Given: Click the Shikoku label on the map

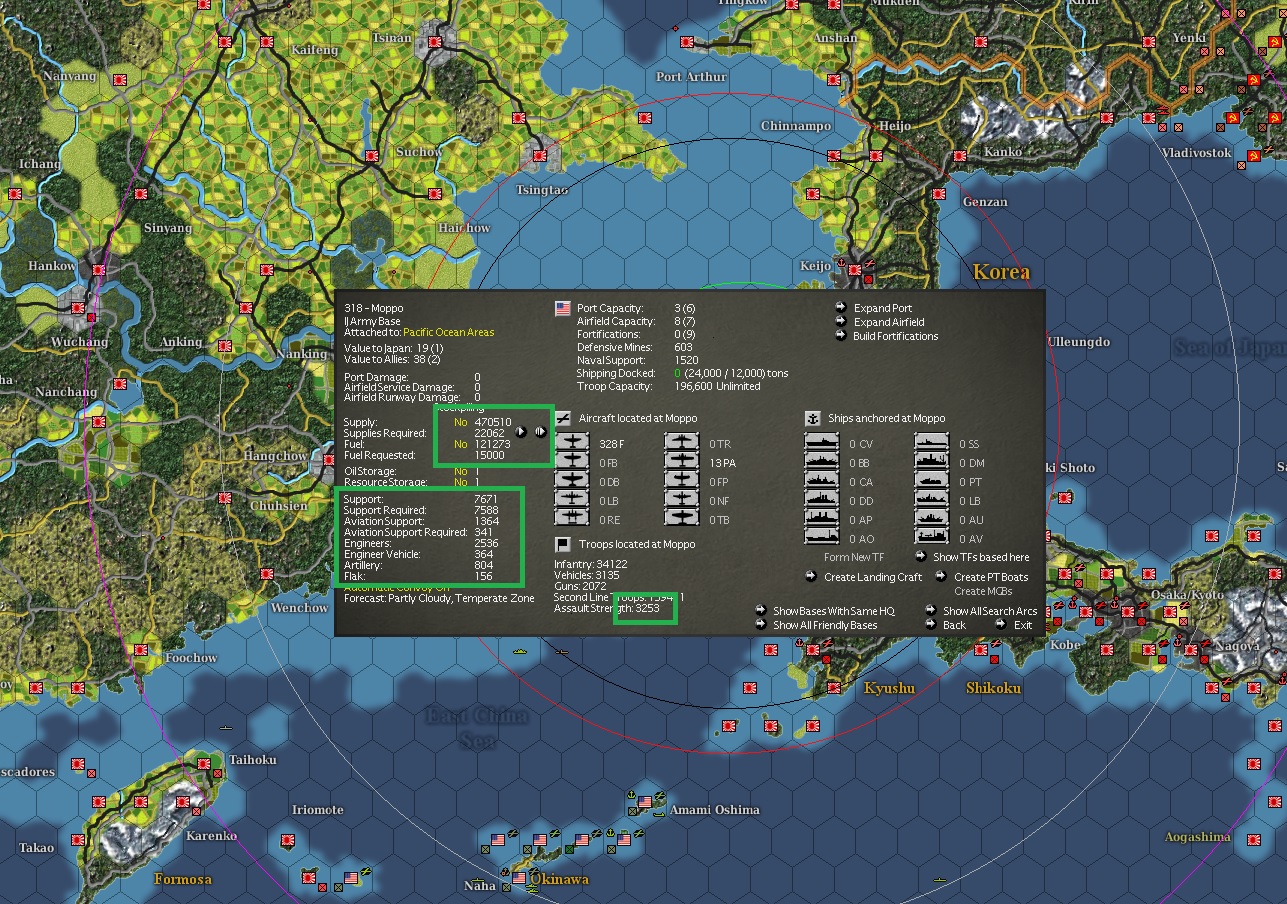Looking at the screenshot, I should [x=993, y=688].
